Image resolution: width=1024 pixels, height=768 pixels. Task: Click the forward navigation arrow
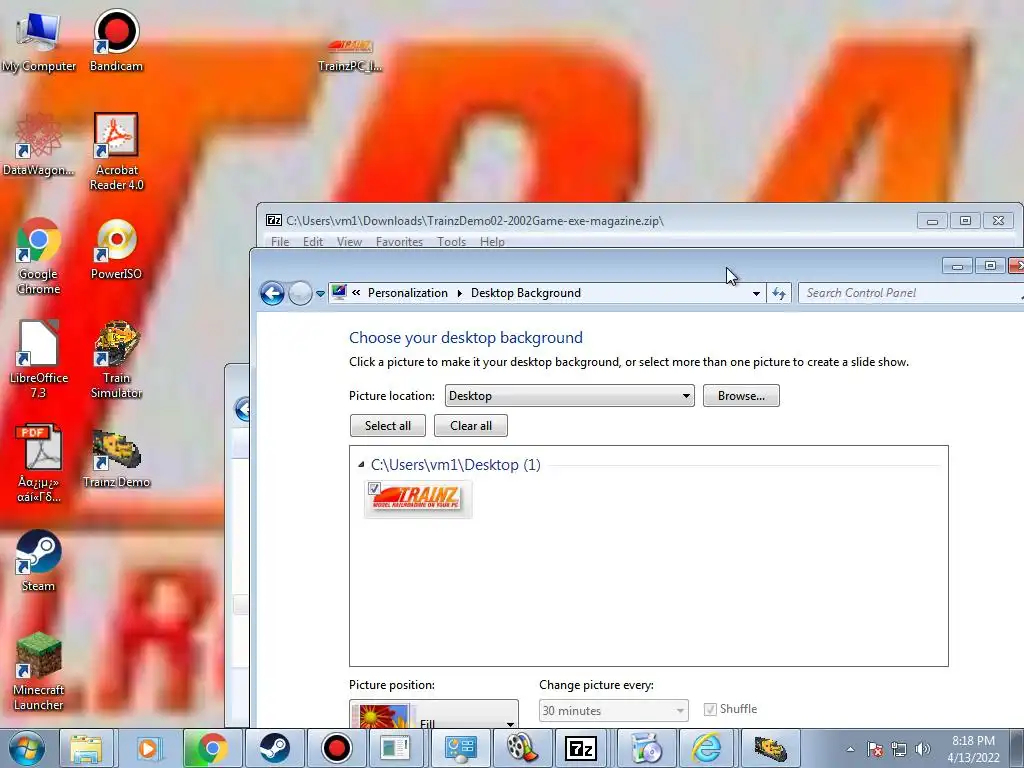pyautogui.click(x=300, y=293)
